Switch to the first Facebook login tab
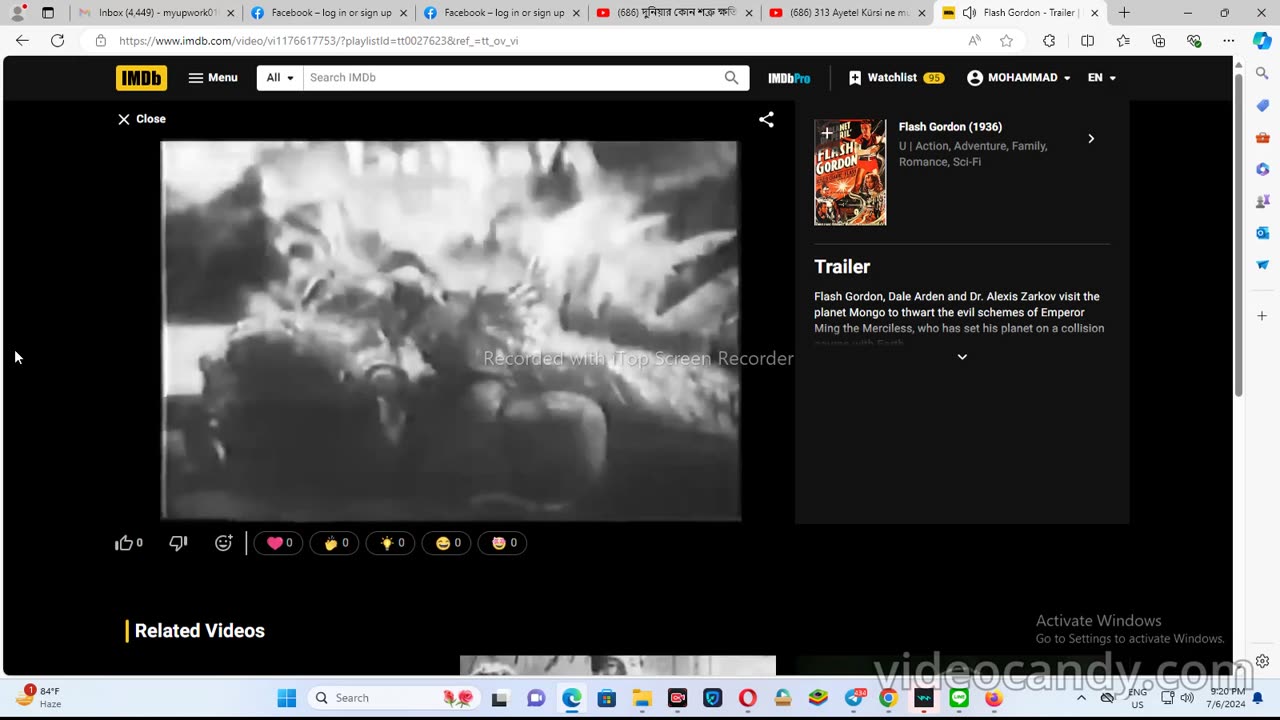 (x=328, y=13)
